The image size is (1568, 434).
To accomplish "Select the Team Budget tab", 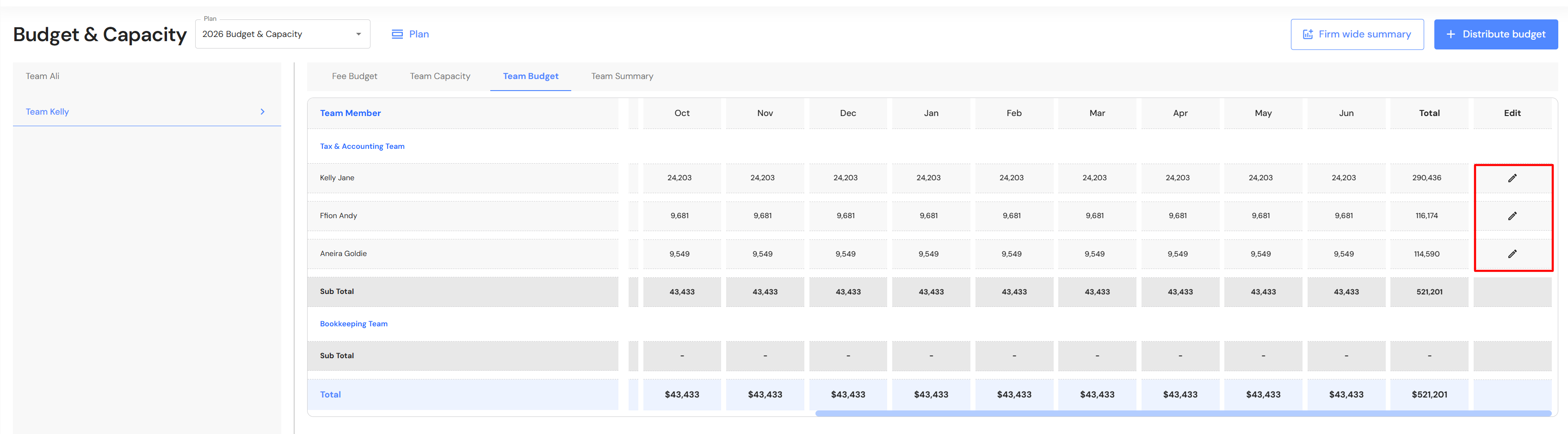I will [530, 77].
